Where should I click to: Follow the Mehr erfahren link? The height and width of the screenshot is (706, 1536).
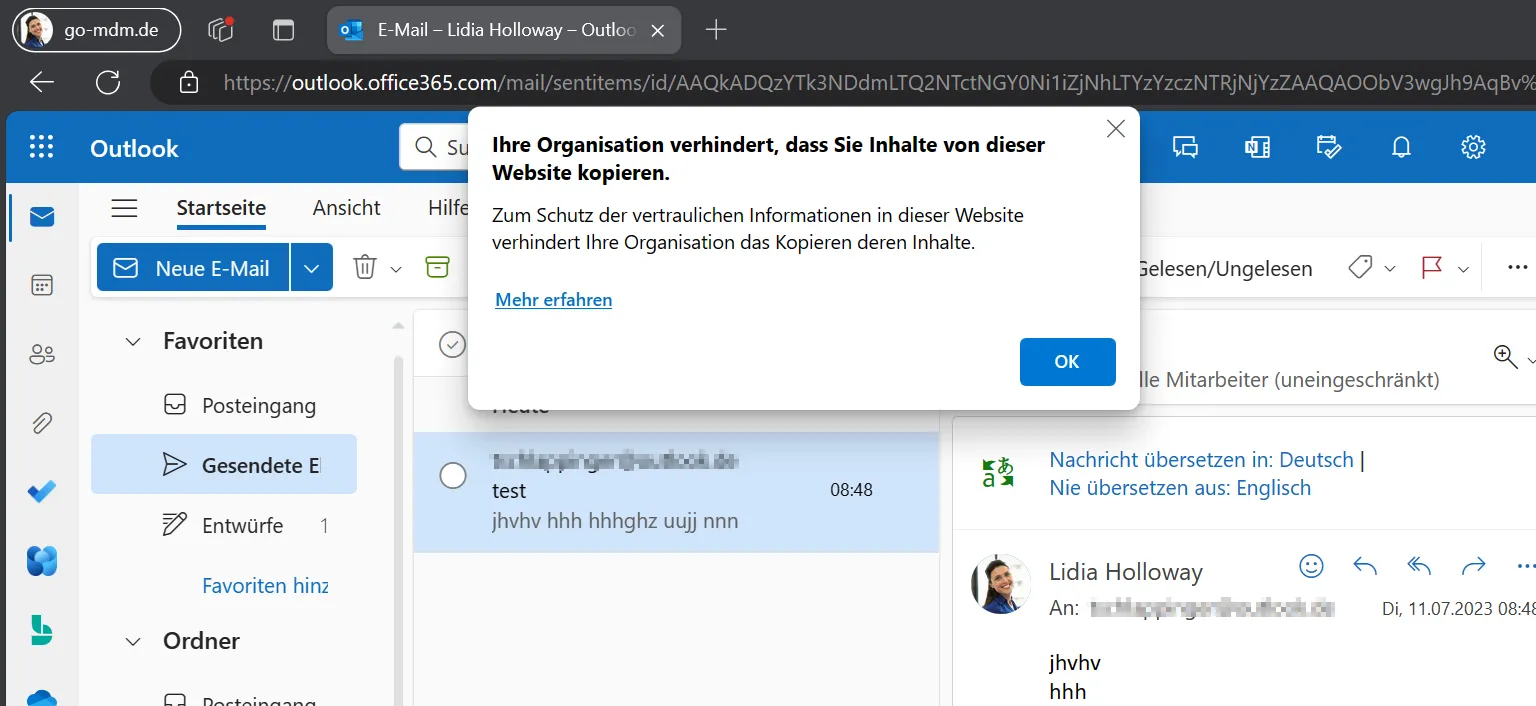tap(553, 300)
